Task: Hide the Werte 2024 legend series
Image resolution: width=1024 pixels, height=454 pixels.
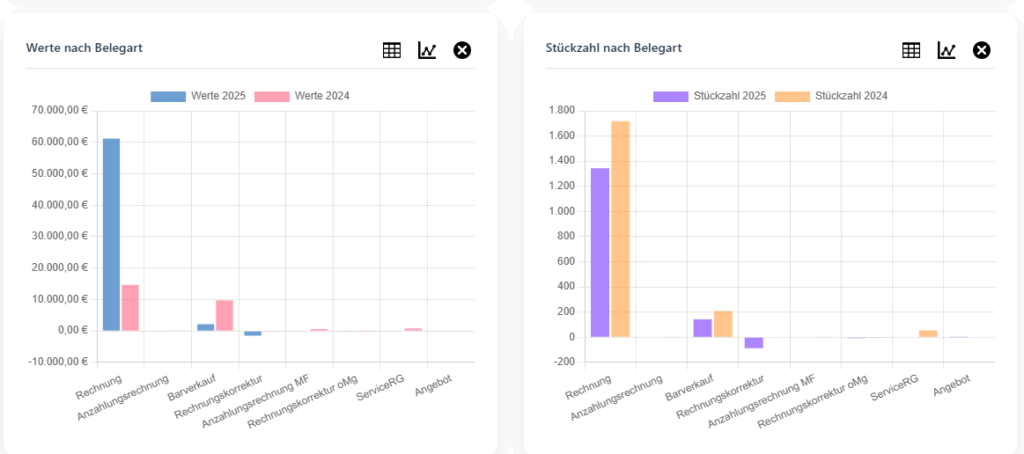Action: tap(301, 96)
